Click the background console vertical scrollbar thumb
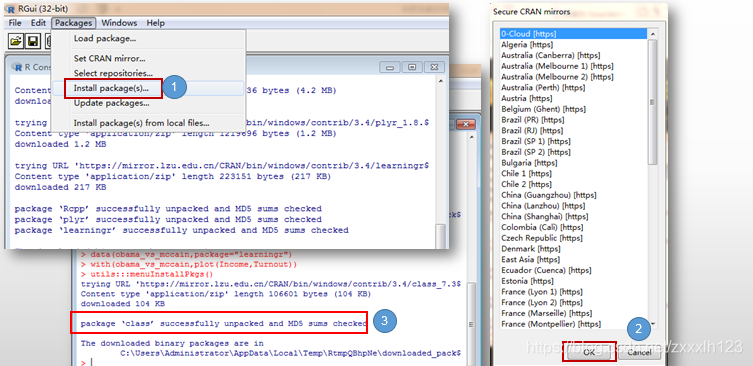This screenshot has height=366, width=753. click(x=471, y=324)
